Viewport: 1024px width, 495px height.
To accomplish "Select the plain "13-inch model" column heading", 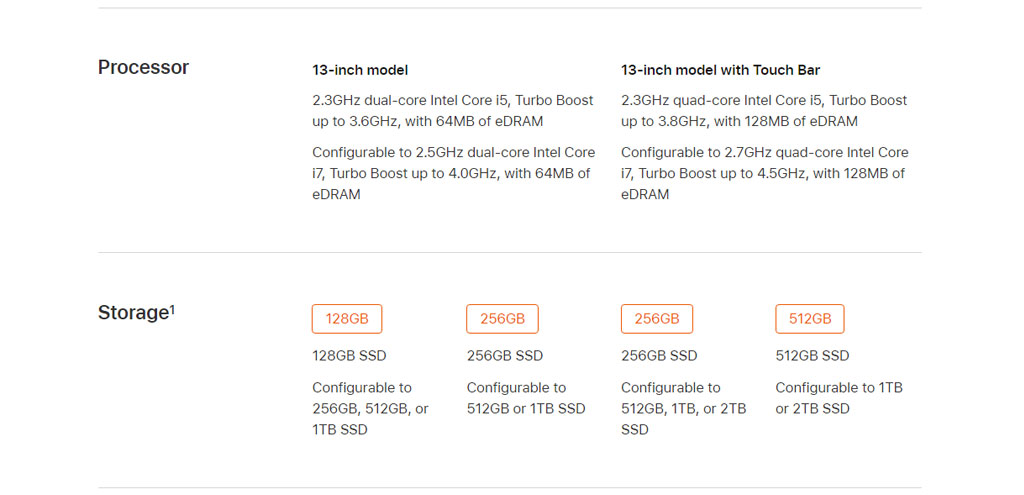I will [x=360, y=71].
